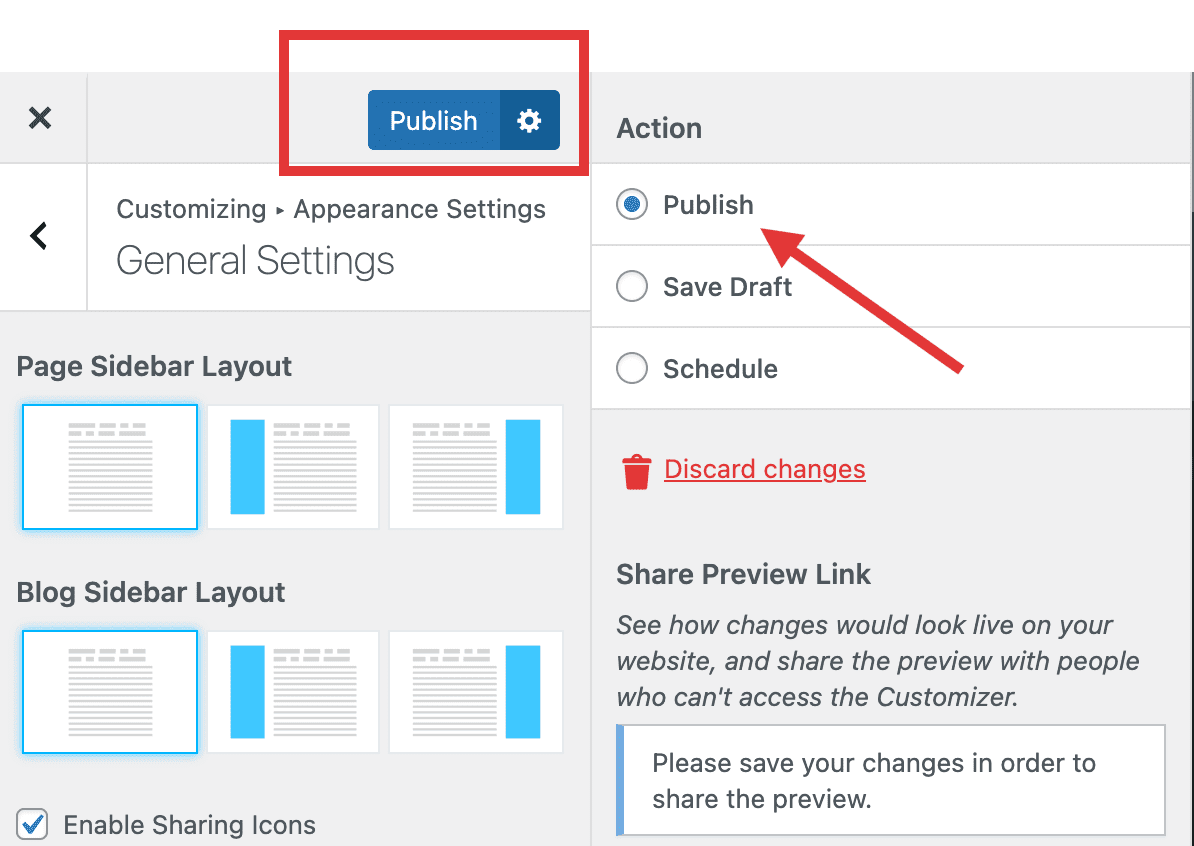
Task: Click the red trash icon
Action: [637, 471]
